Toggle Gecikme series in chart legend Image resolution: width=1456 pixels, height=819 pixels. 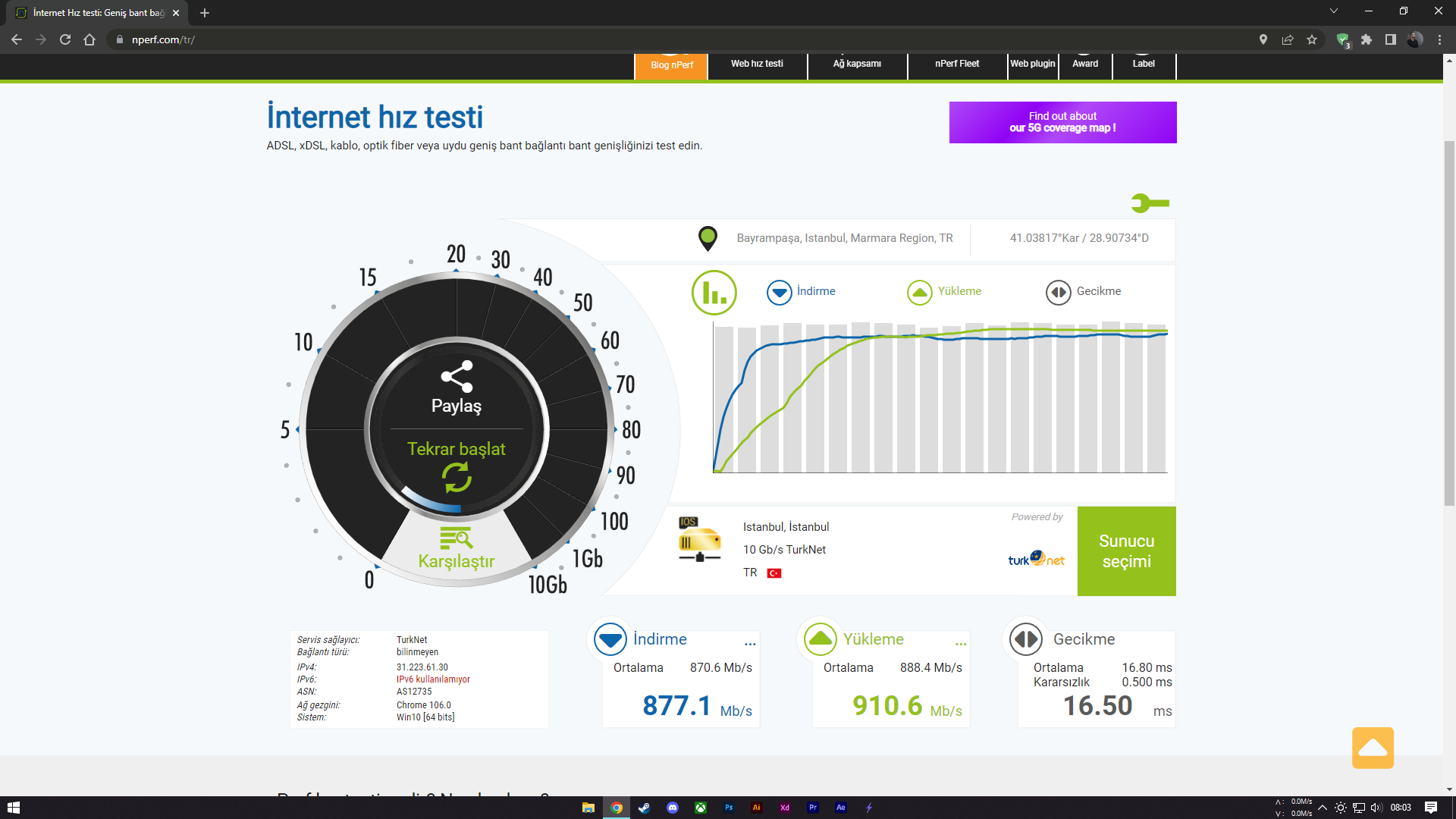click(x=1084, y=292)
